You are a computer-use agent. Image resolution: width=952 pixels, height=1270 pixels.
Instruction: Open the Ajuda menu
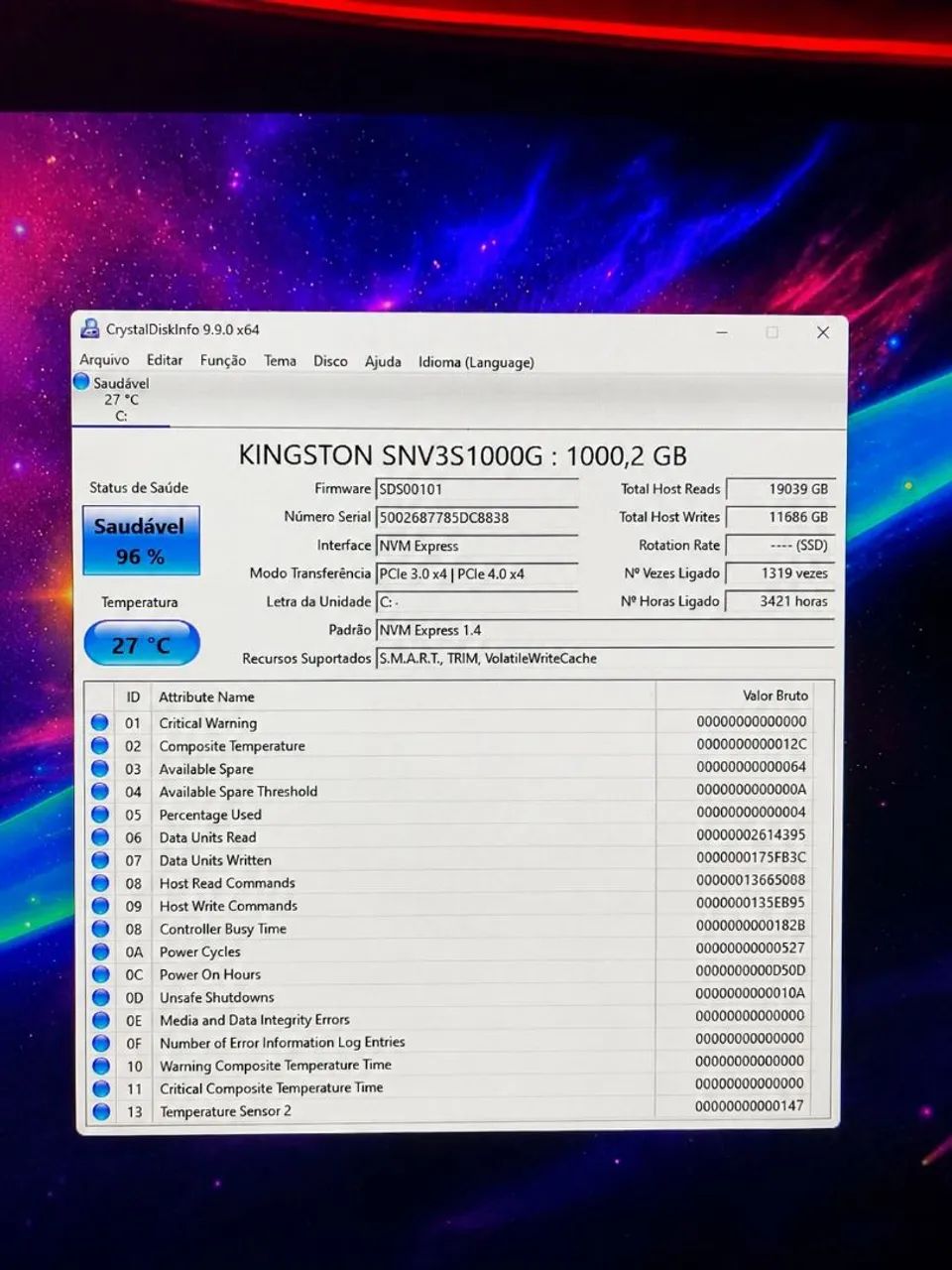tap(383, 361)
